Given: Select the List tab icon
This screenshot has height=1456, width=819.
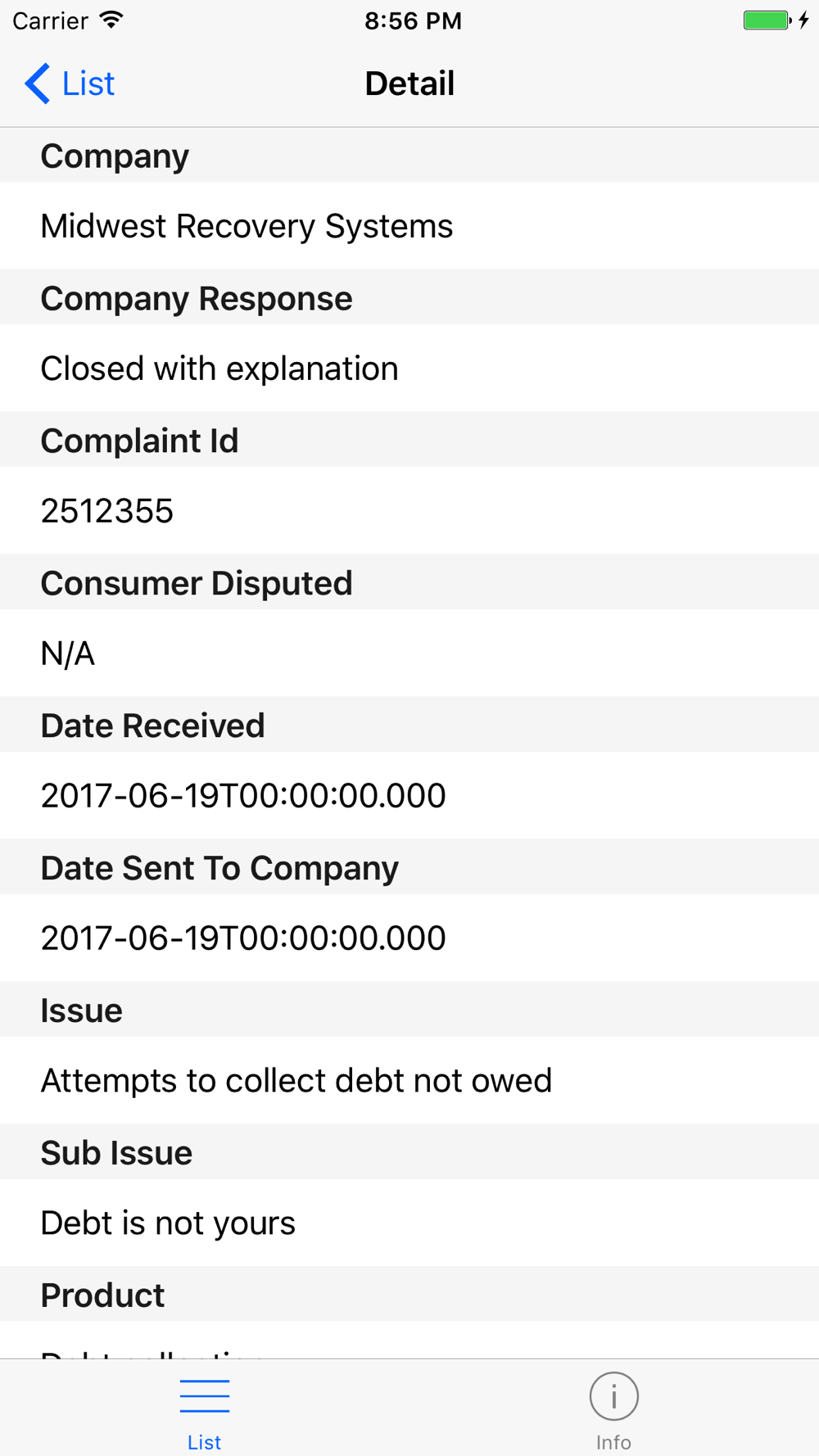Looking at the screenshot, I should click(204, 1396).
